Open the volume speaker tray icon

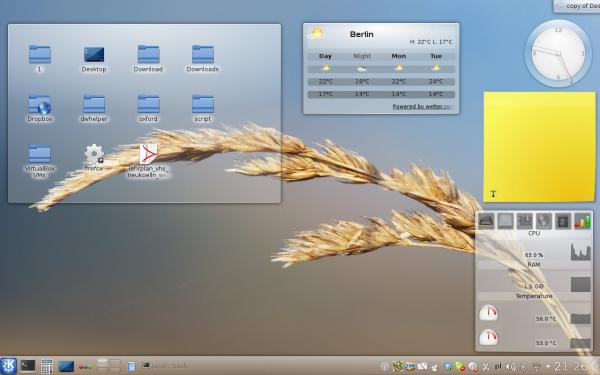click(510, 367)
